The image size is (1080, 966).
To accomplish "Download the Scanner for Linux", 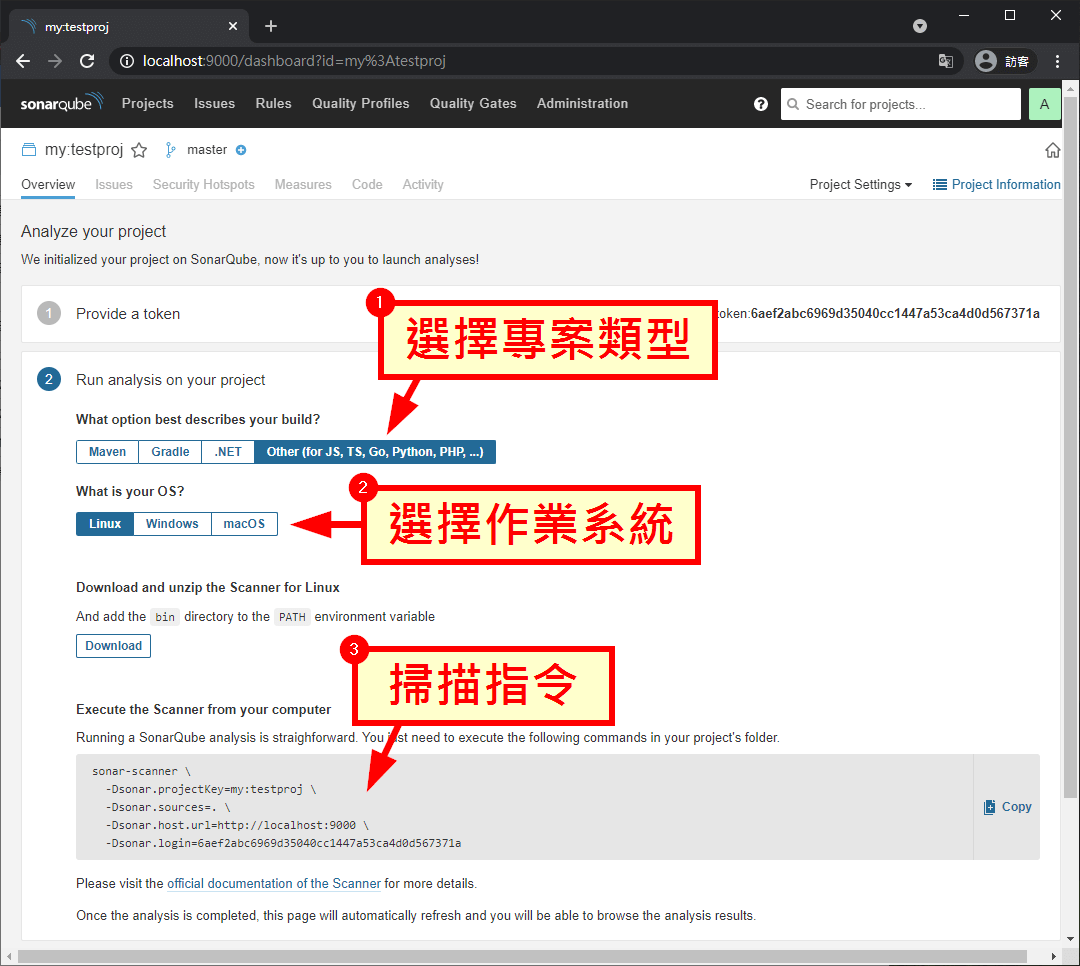I will click(114, 646).
